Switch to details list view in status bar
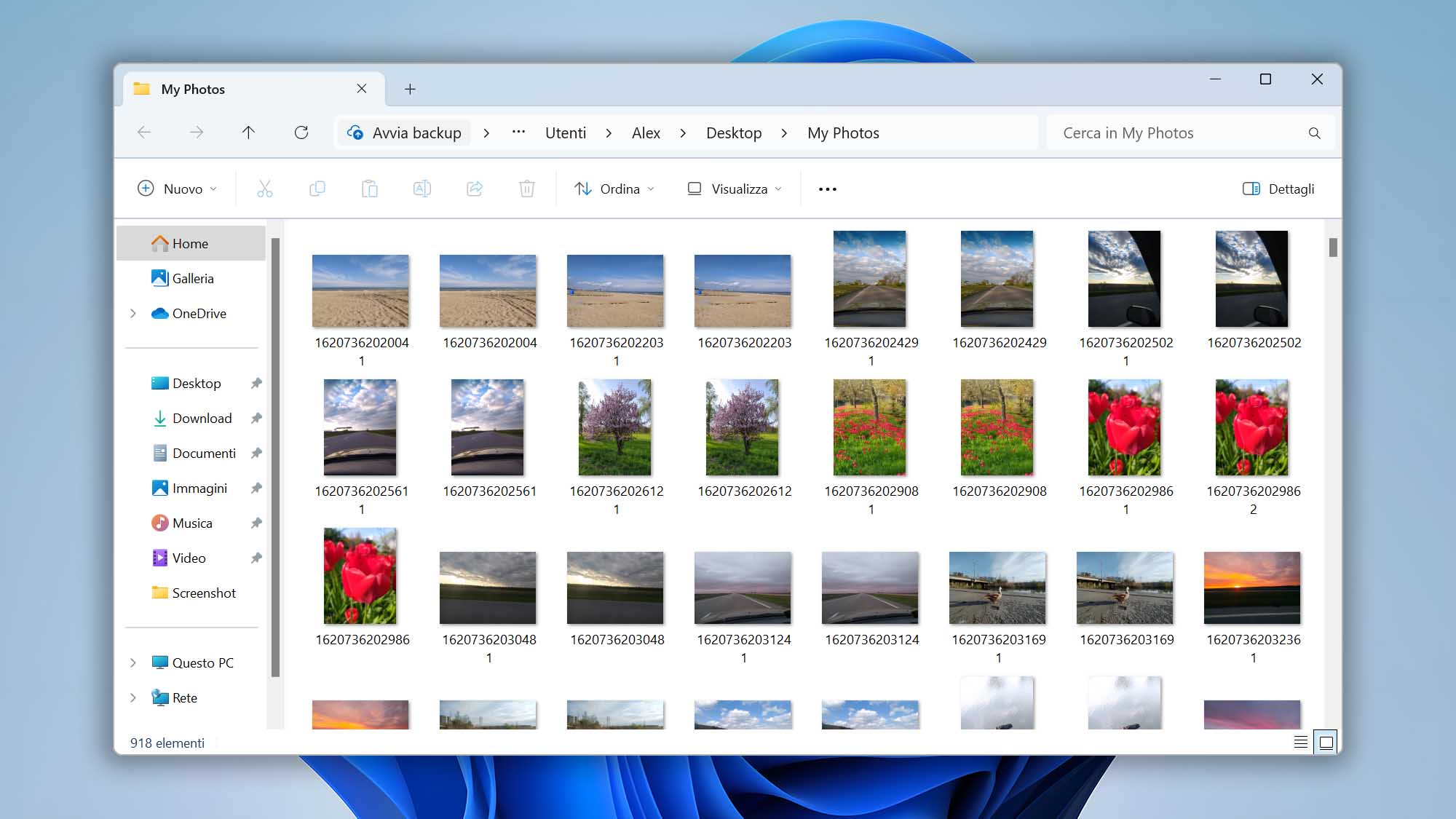The width and height of the screenshot is (1456, 819). pos(1300,742)
